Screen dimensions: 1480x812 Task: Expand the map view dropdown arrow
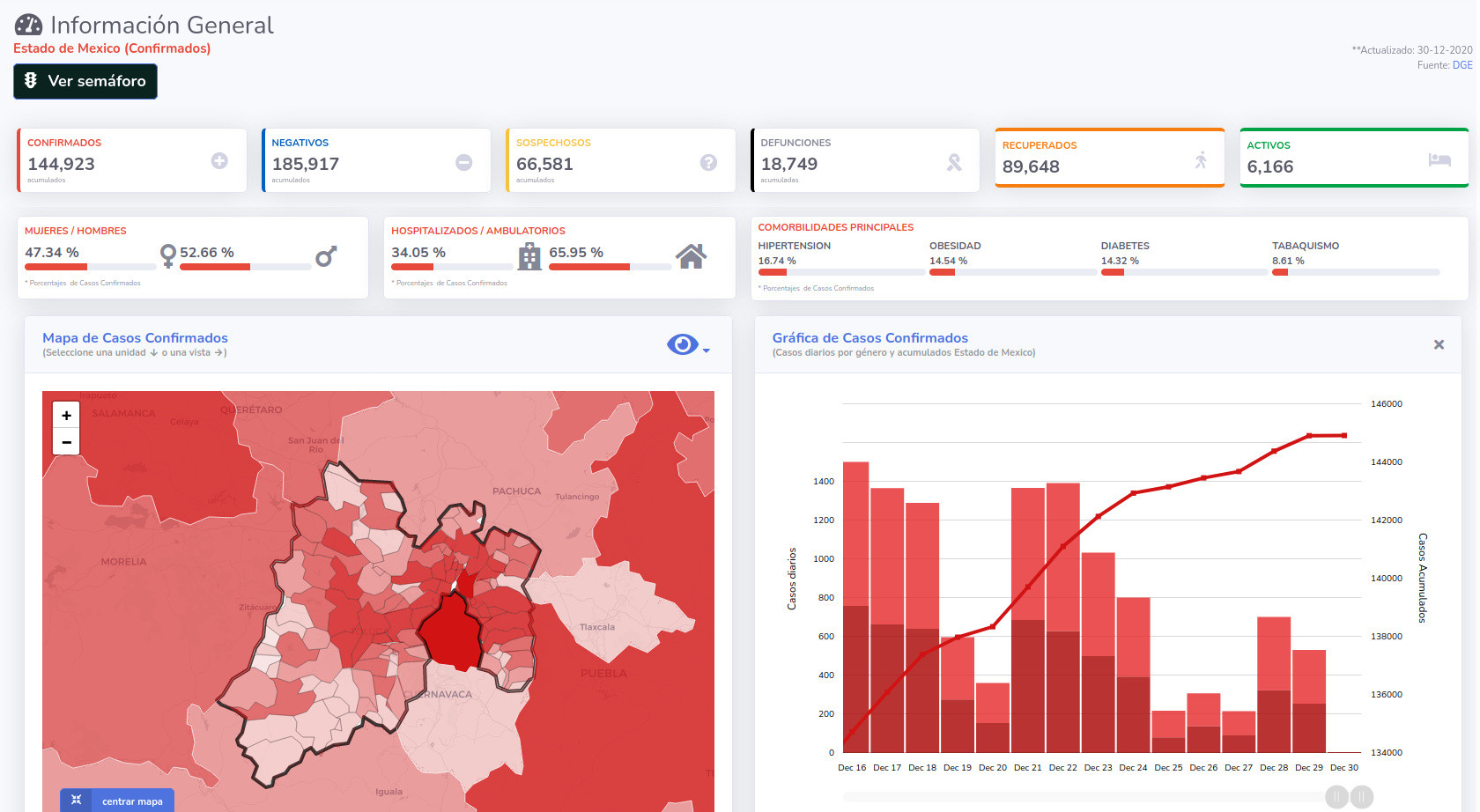[x=707, y=351]
